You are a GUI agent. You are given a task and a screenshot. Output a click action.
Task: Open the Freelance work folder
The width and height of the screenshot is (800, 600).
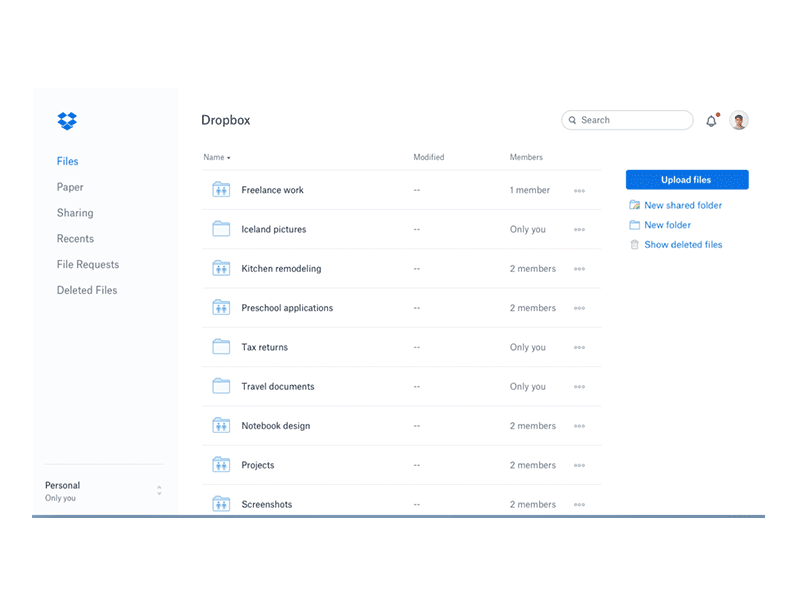click(x=272, y=190)
